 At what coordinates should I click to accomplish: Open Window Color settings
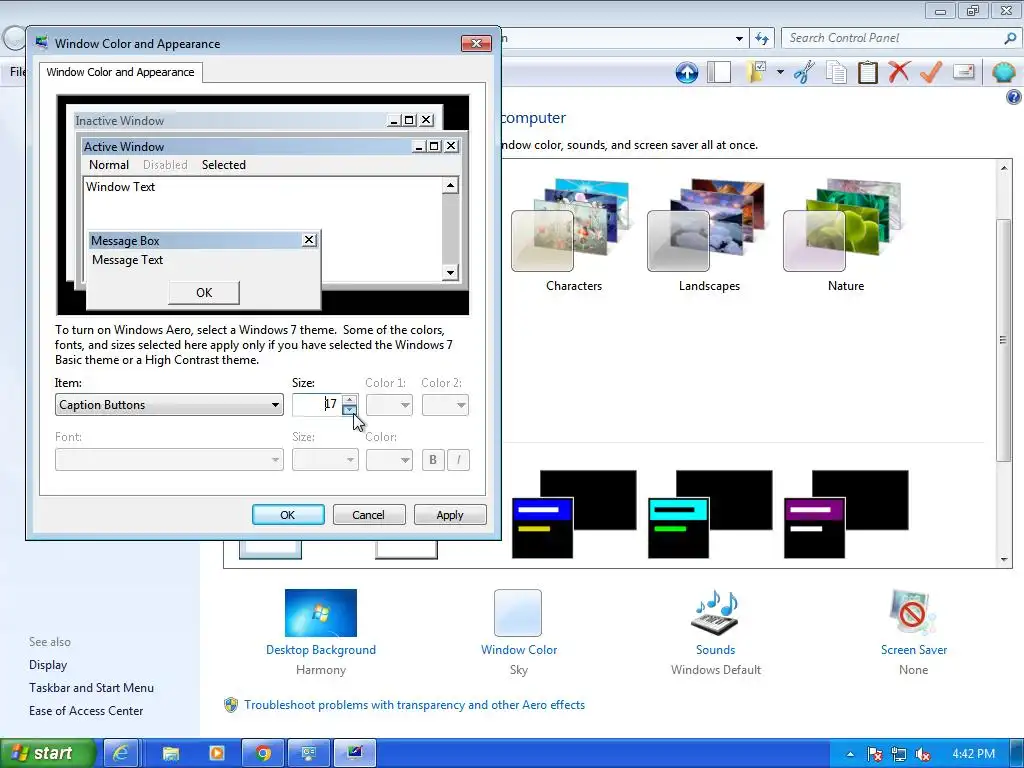(x=519, y=632)
